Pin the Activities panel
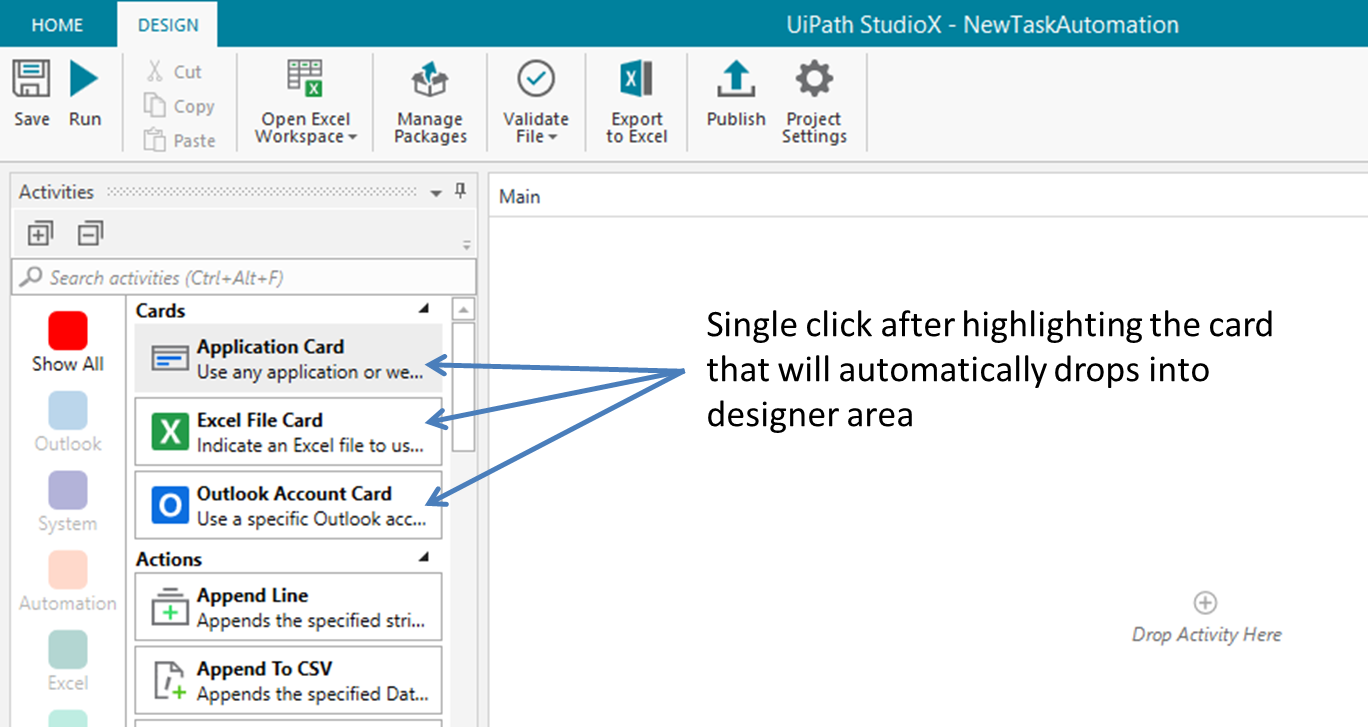 tap(460, 191)
